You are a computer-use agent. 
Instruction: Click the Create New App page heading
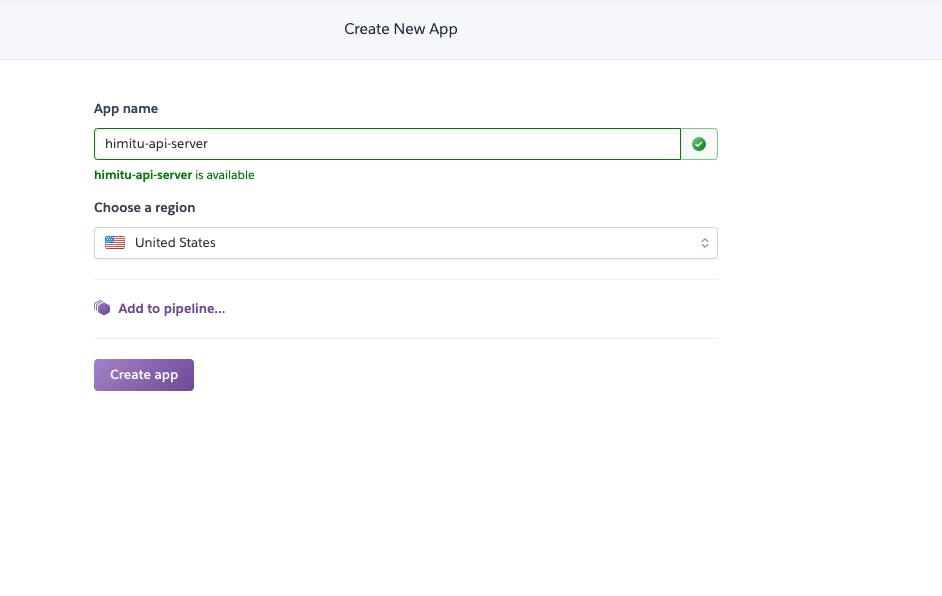[401, 29]
